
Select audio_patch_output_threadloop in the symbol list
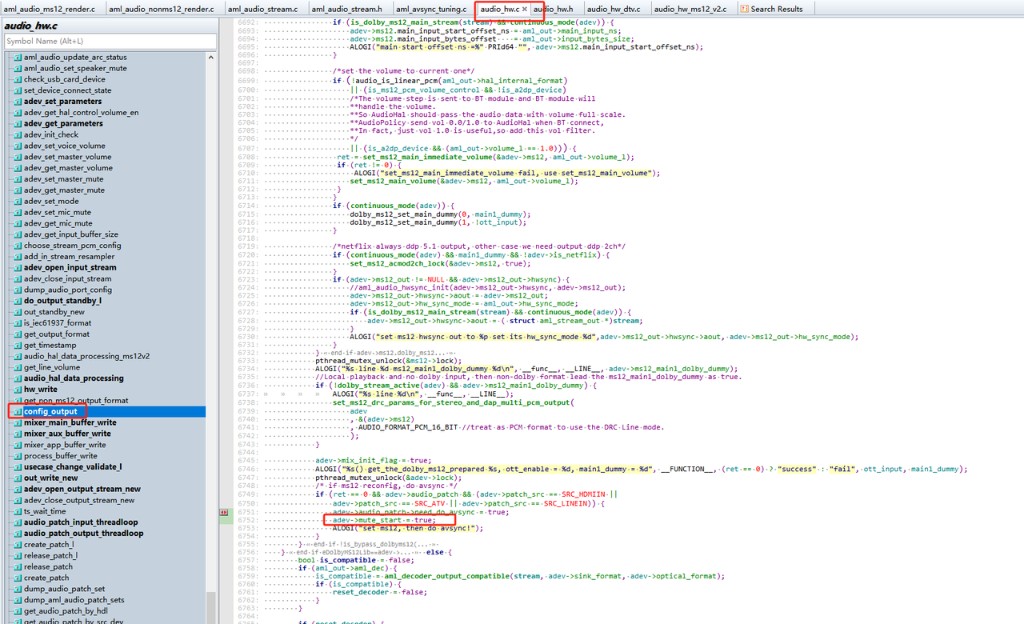coord(84,535)
